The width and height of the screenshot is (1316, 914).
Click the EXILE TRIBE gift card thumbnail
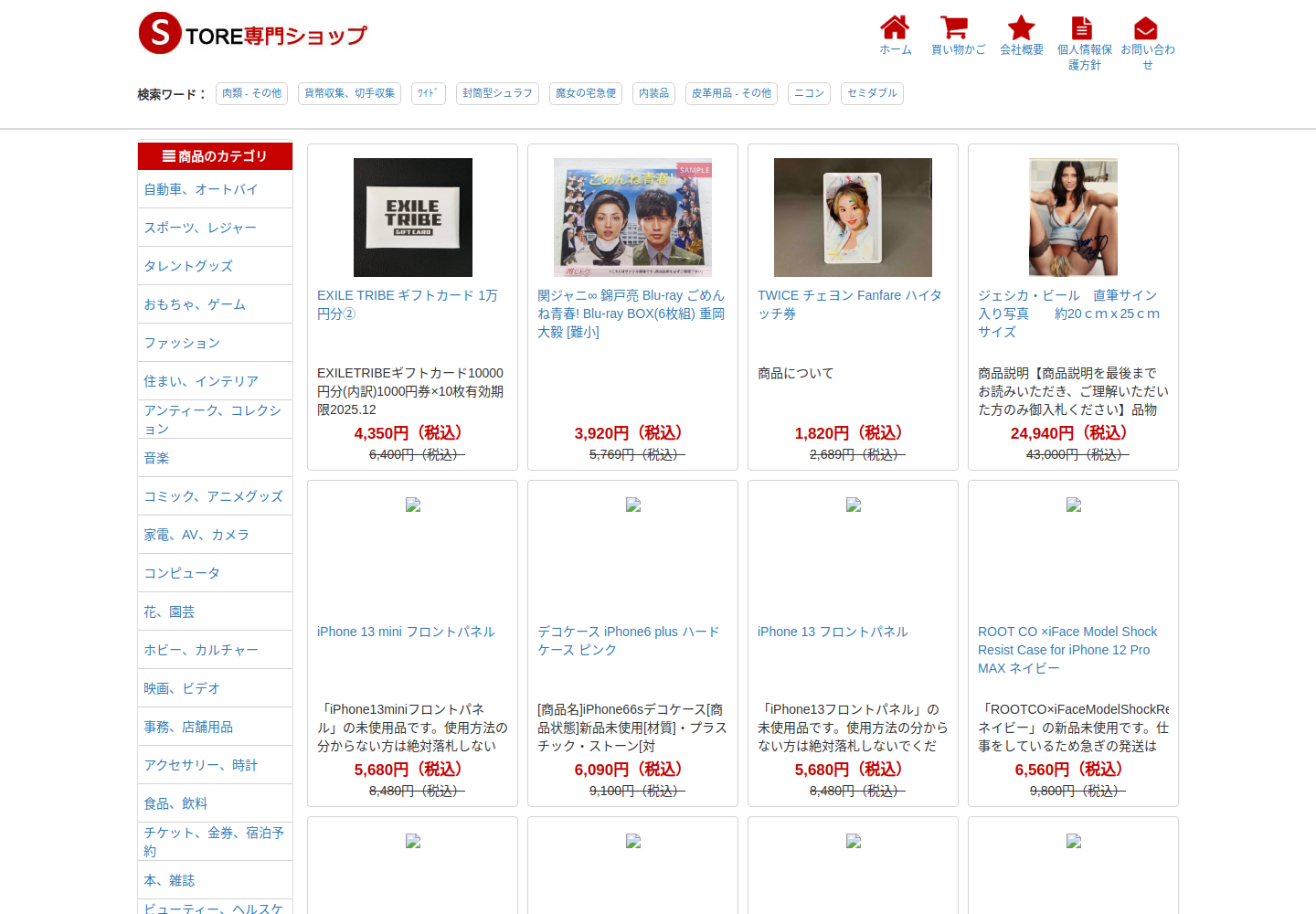(x=413, y=218)
